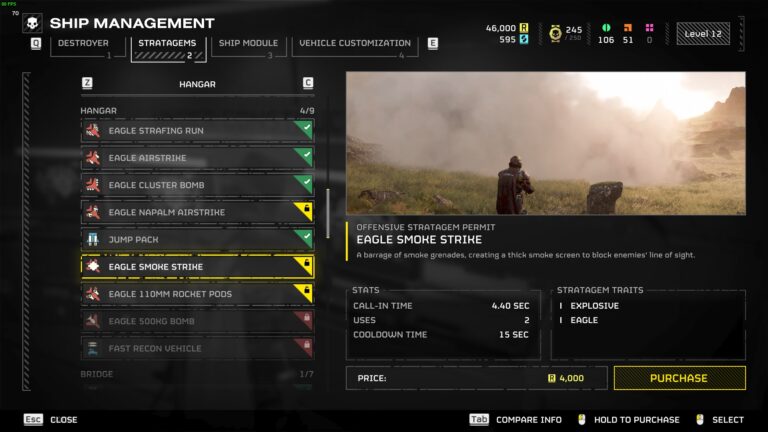Click the medal counter icon showing 245
The width and height of the screenshot is (768, 432).
pyautogui.click(x=555, y=34)
